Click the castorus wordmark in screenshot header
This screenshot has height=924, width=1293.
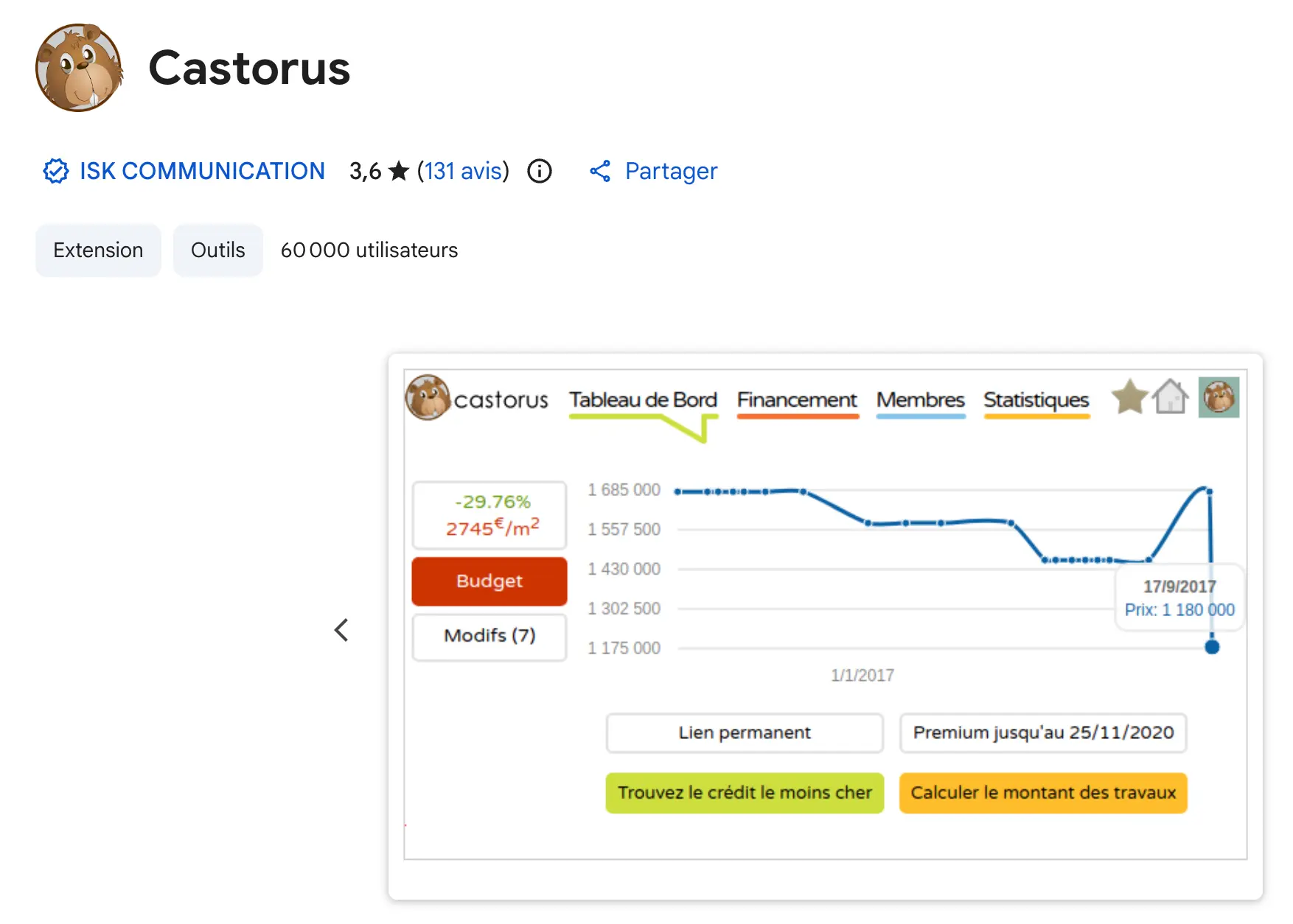pyautogui.click(x=501, y=400)
